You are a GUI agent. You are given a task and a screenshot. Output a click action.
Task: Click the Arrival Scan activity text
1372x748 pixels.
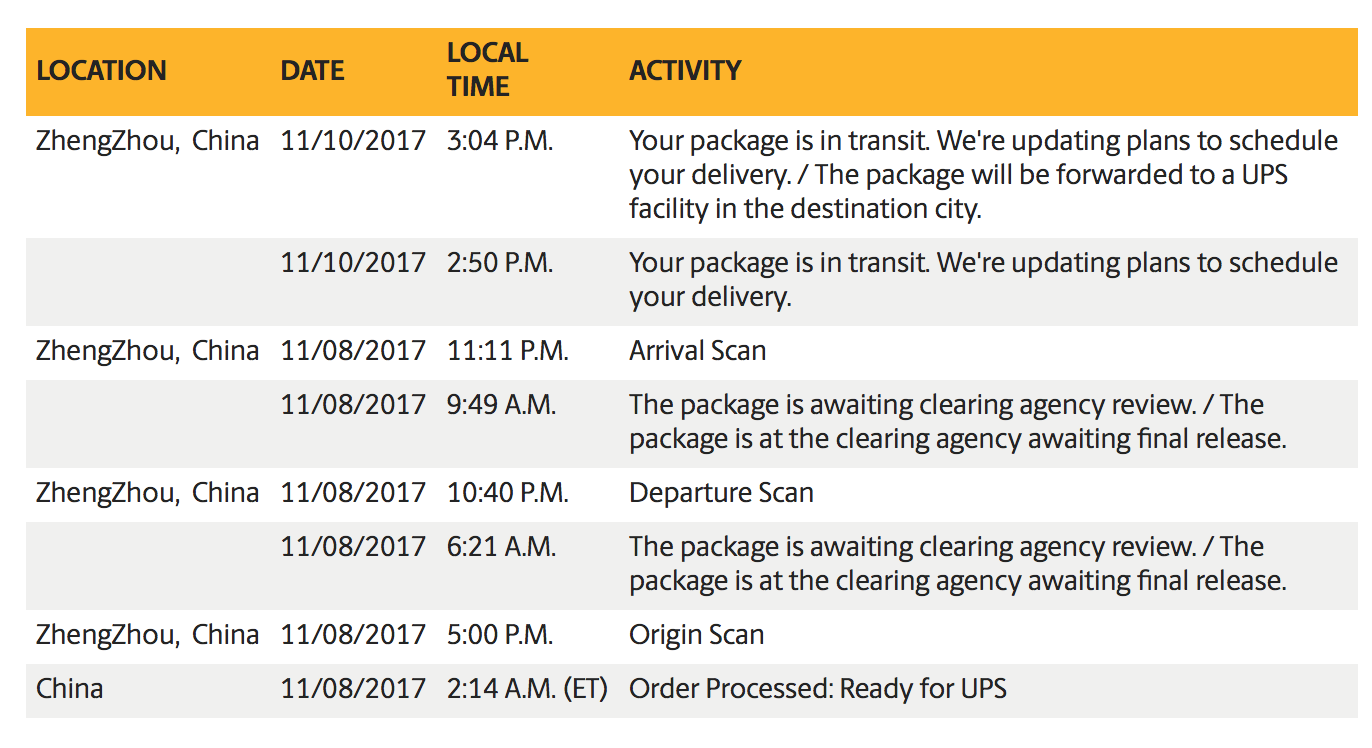click(697, 351)
